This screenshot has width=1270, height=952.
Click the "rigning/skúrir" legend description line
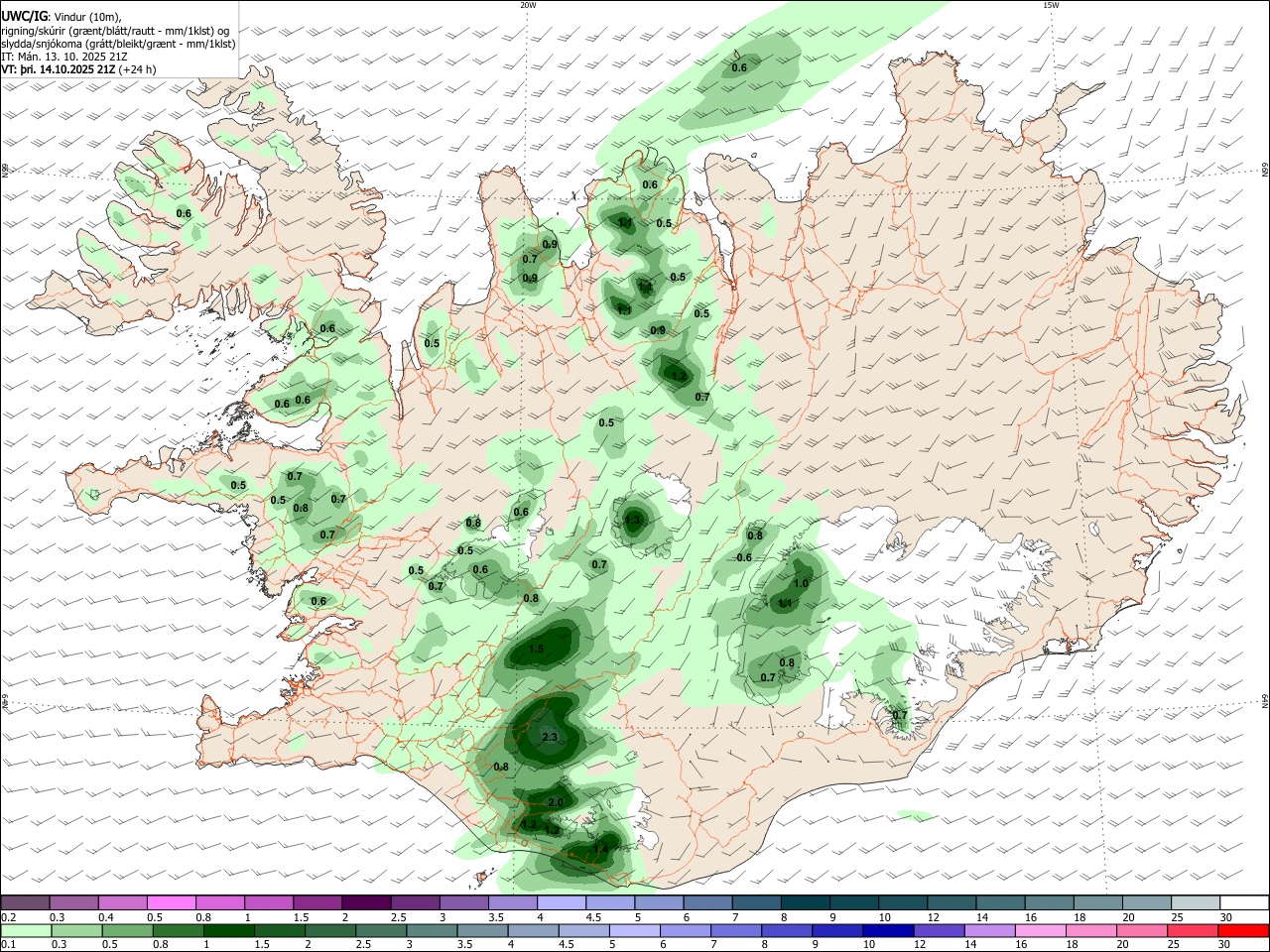tap(115, 31)
